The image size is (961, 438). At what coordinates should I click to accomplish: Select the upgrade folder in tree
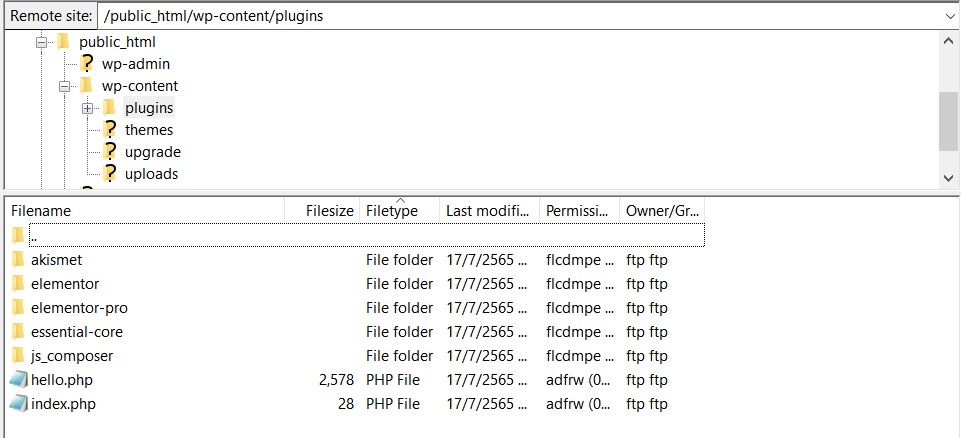[152, 152]
